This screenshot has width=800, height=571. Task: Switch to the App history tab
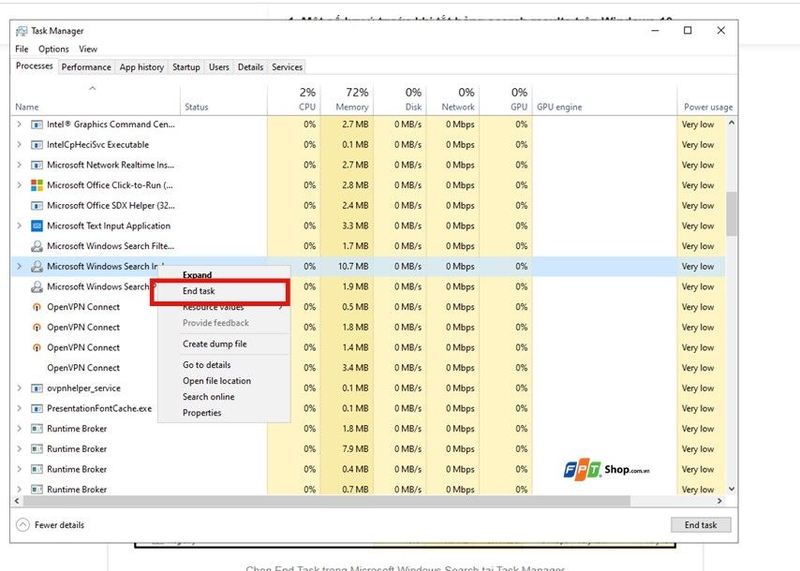pyautogui.click(x=142, y=67)
